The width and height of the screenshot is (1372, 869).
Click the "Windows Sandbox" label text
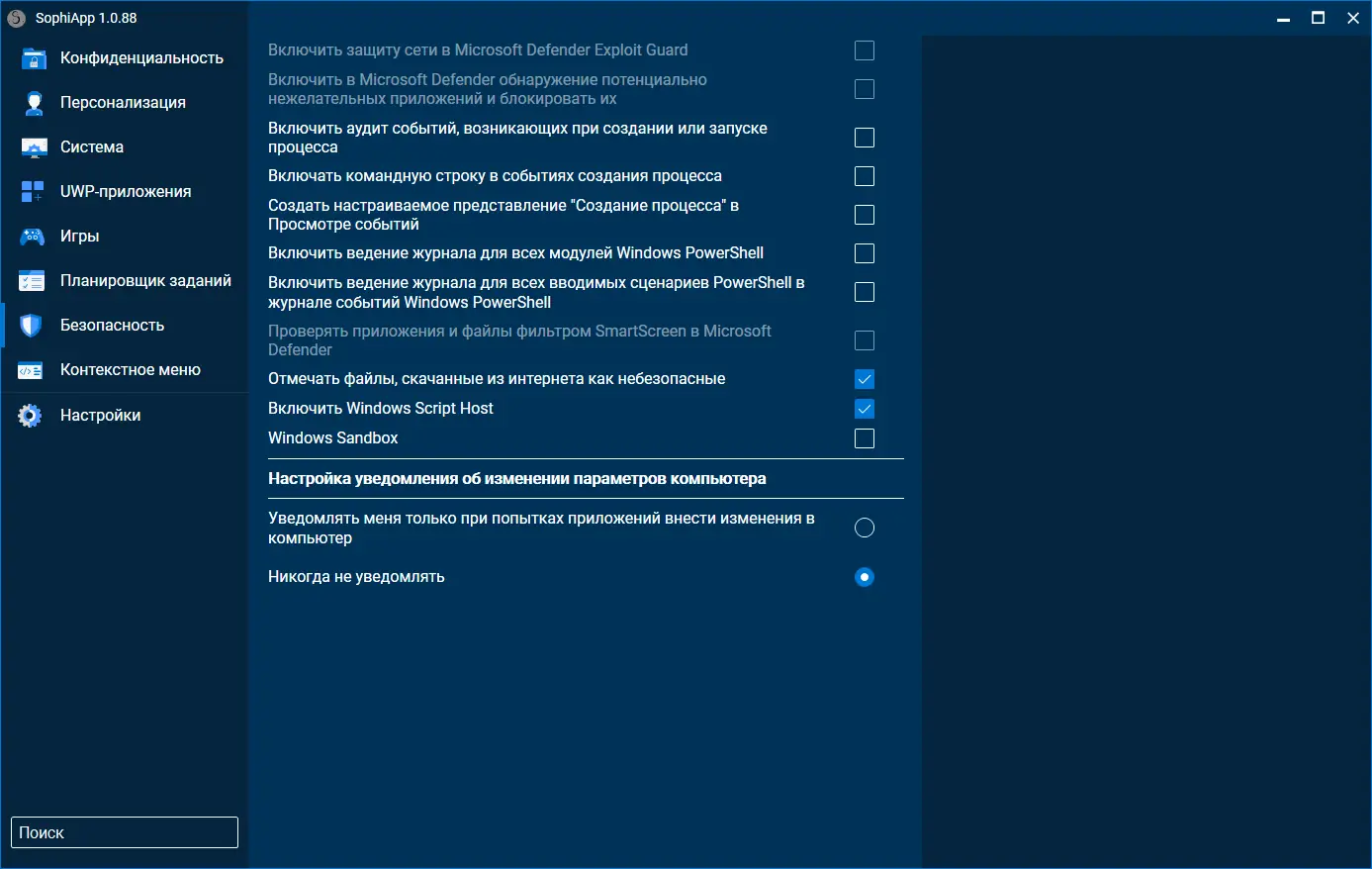click(x=332, y=438)
